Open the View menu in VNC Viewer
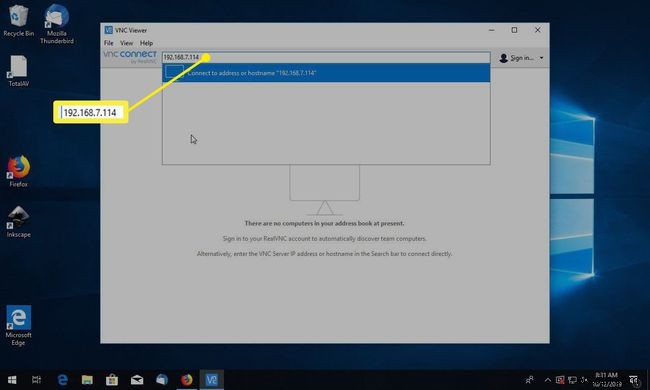 [x=126, y=43]
